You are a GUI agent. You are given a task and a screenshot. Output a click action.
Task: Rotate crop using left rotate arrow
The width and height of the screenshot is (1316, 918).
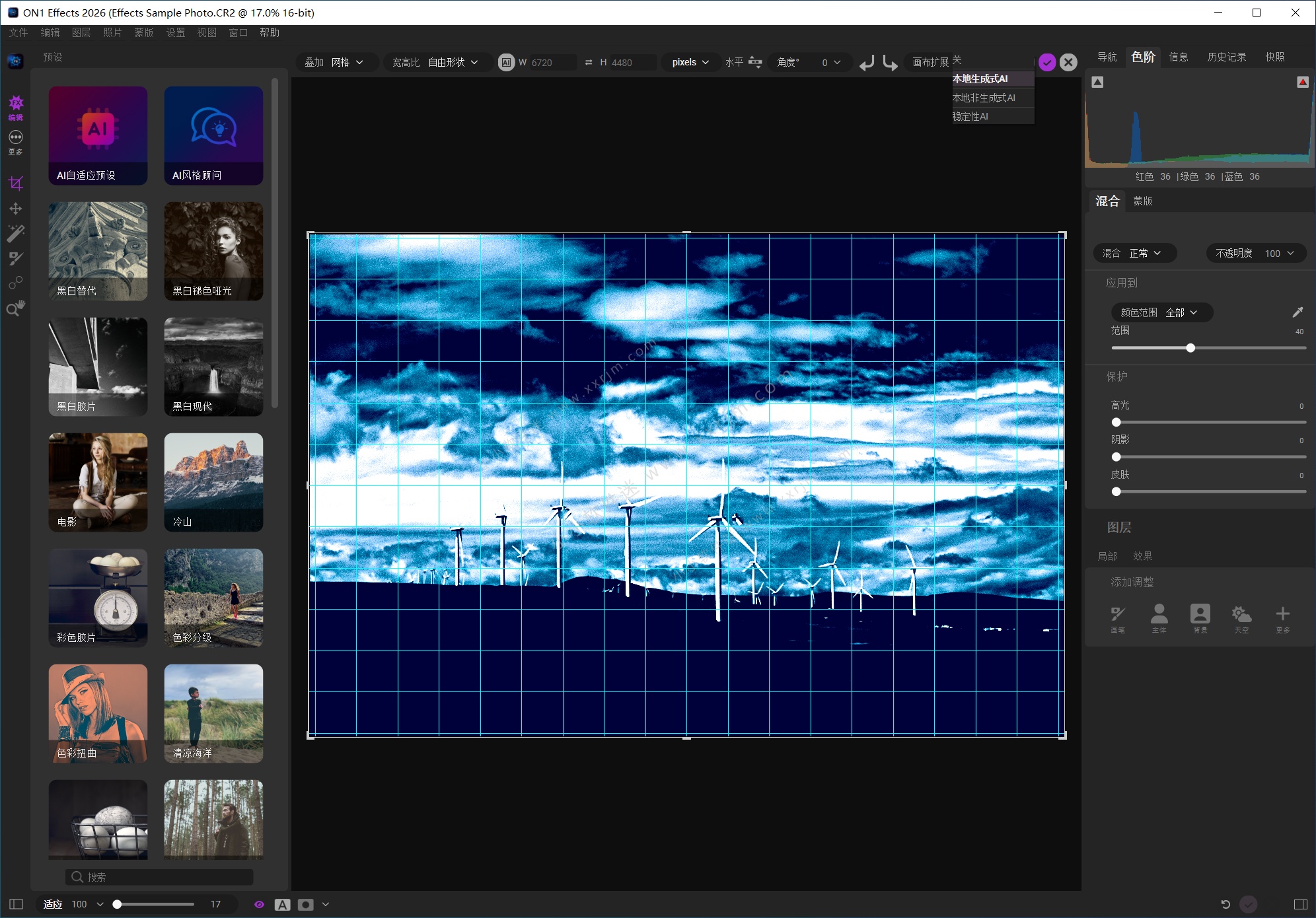pyautogui.click(x=867, y=63)
